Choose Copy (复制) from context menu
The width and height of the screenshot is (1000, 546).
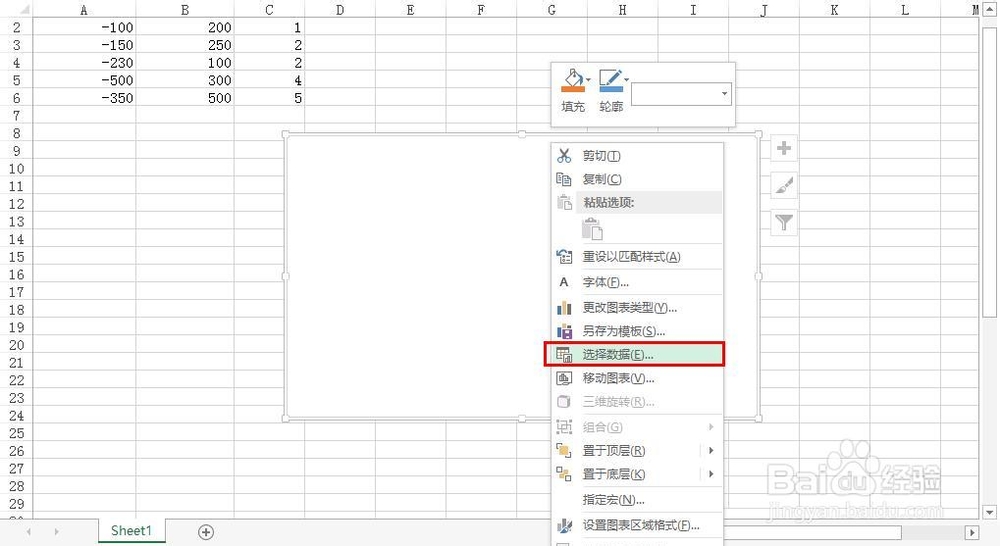636,179
